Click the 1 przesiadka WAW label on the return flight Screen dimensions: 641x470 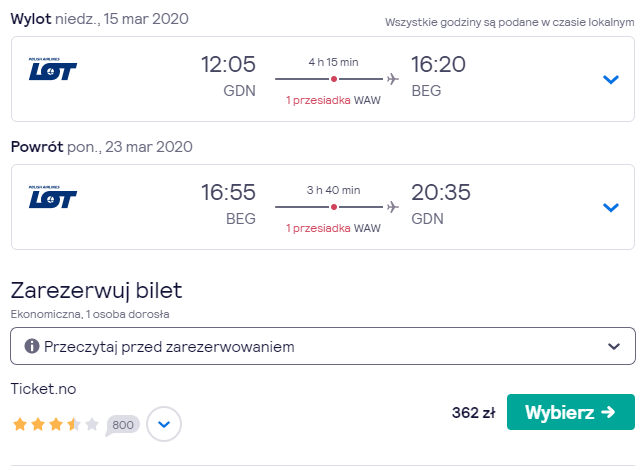pos(333,228)
